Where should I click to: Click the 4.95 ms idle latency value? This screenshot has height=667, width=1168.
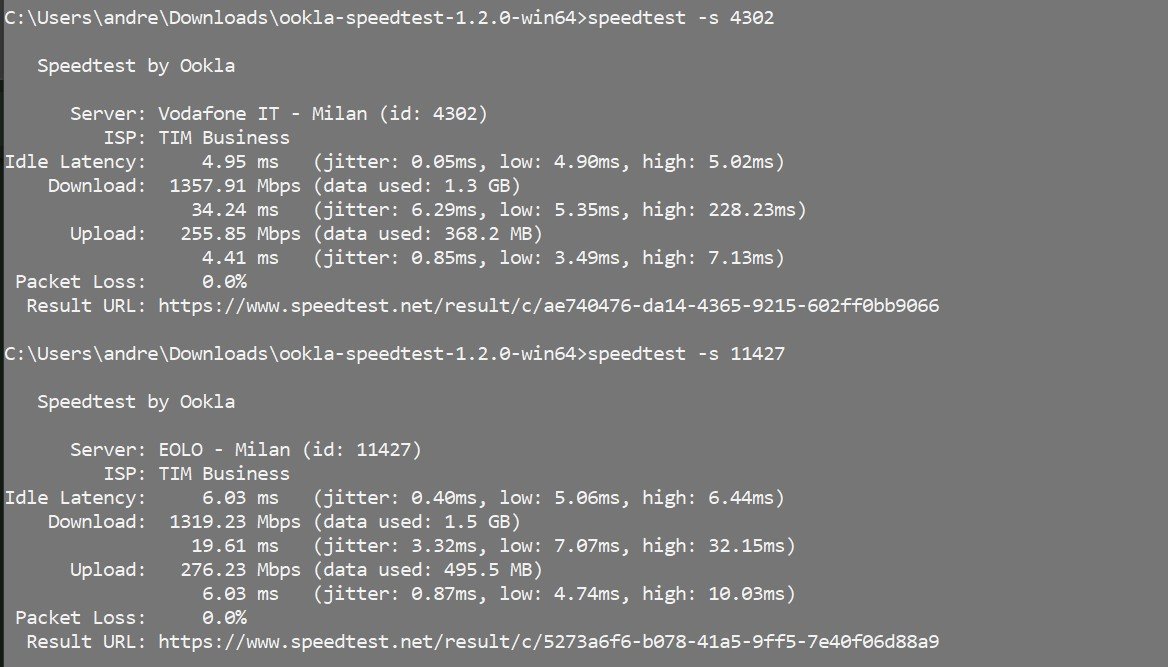point(240,162)
